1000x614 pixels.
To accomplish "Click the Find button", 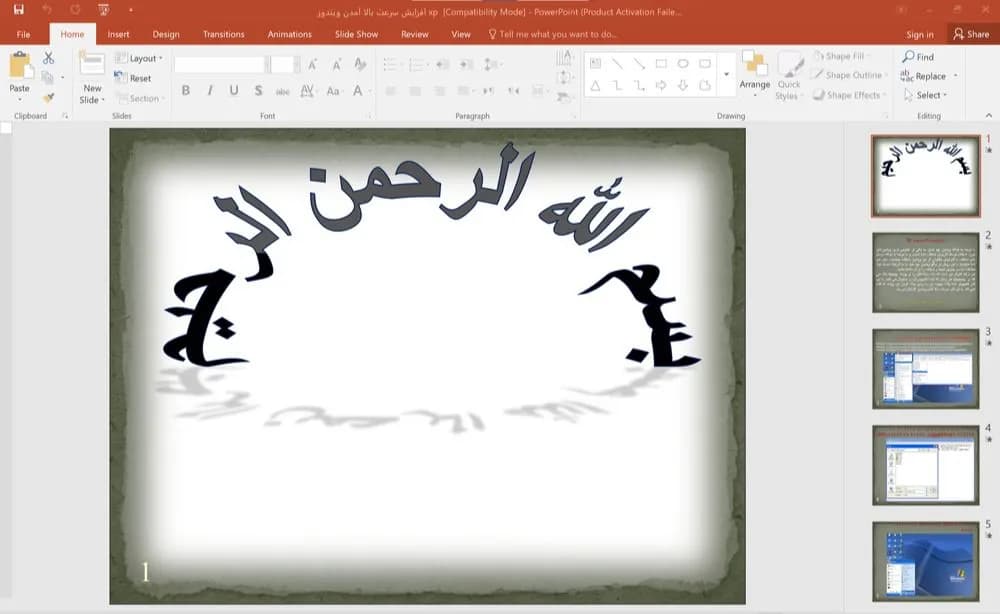I will pyautogui.click(x=918, y=57).
